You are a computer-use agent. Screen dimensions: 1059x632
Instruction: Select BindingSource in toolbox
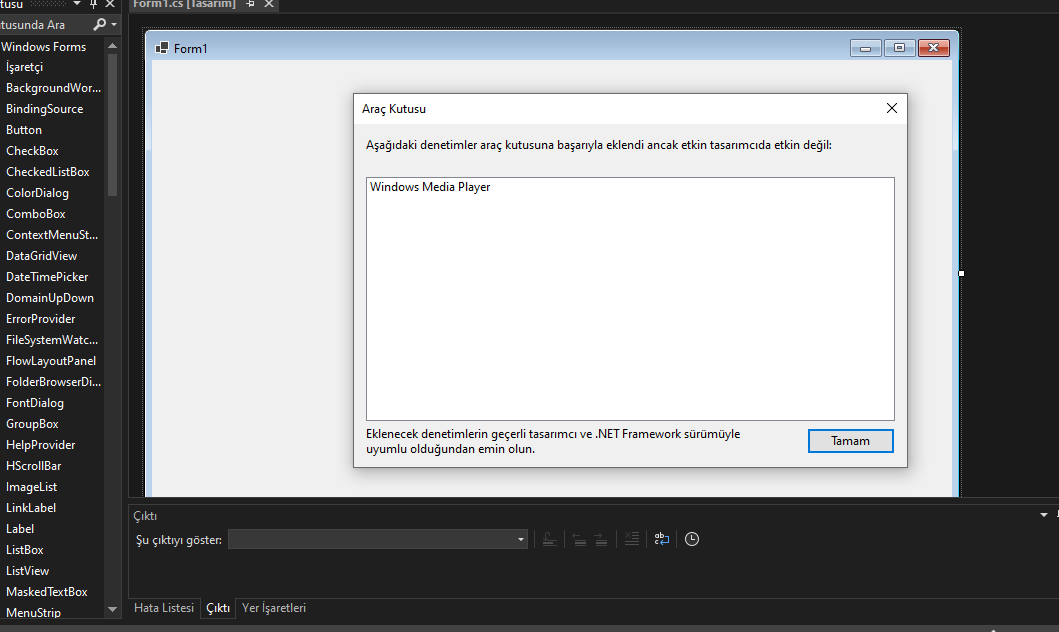click(x=45, y=109)
